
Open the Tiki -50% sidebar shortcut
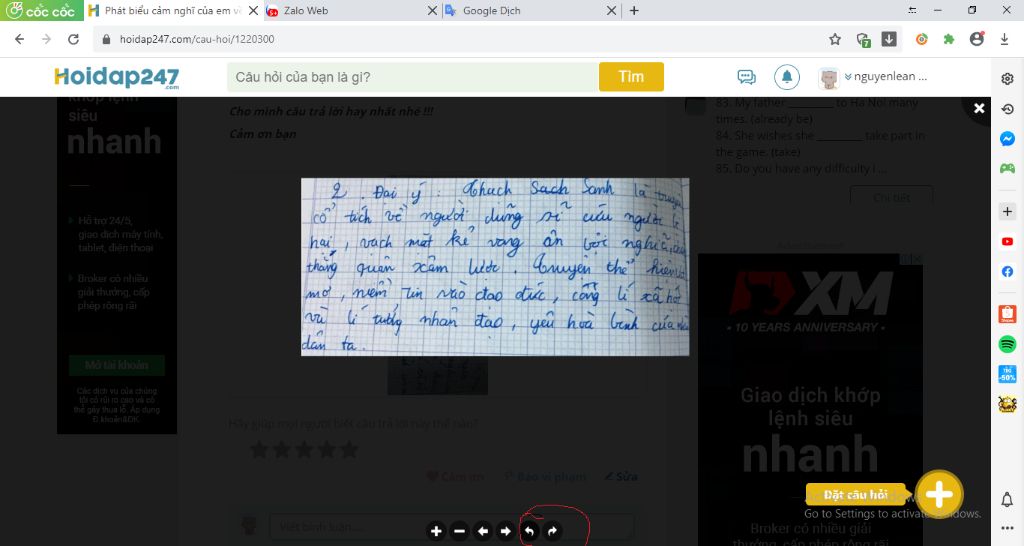coord(1007,374)
